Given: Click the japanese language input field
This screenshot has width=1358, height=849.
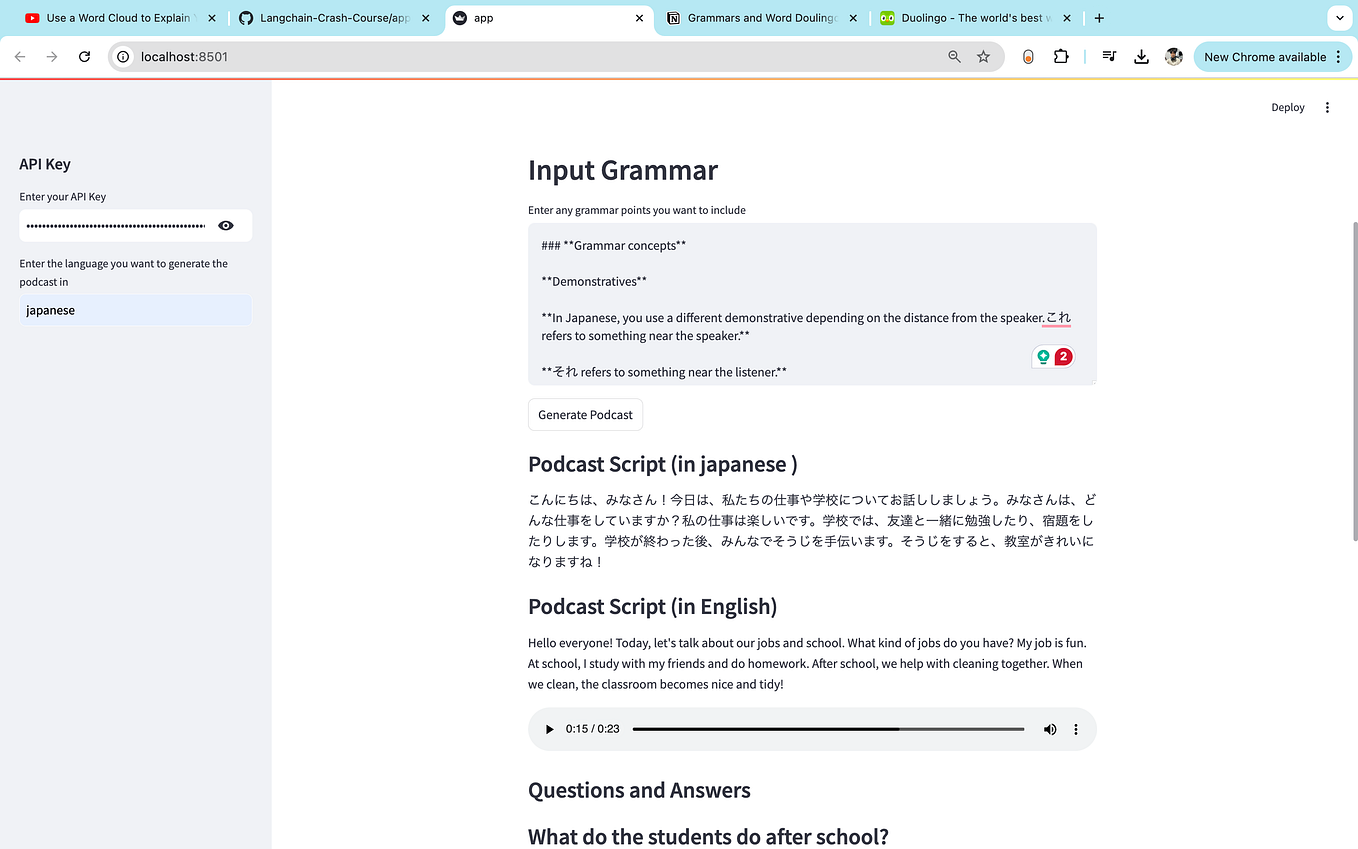Looking at the screenshot, I should point(135,310).
